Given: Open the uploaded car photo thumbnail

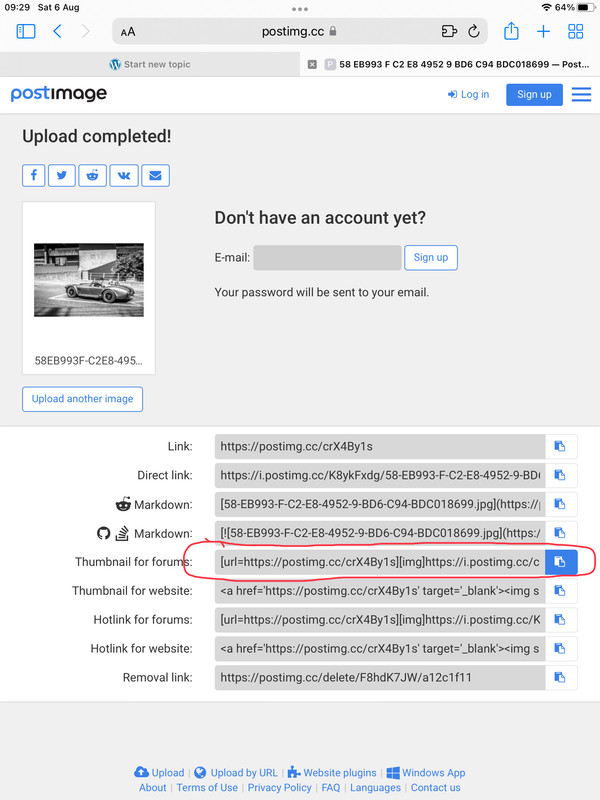Looking at the screenshot, I should (x=89, y=280).
